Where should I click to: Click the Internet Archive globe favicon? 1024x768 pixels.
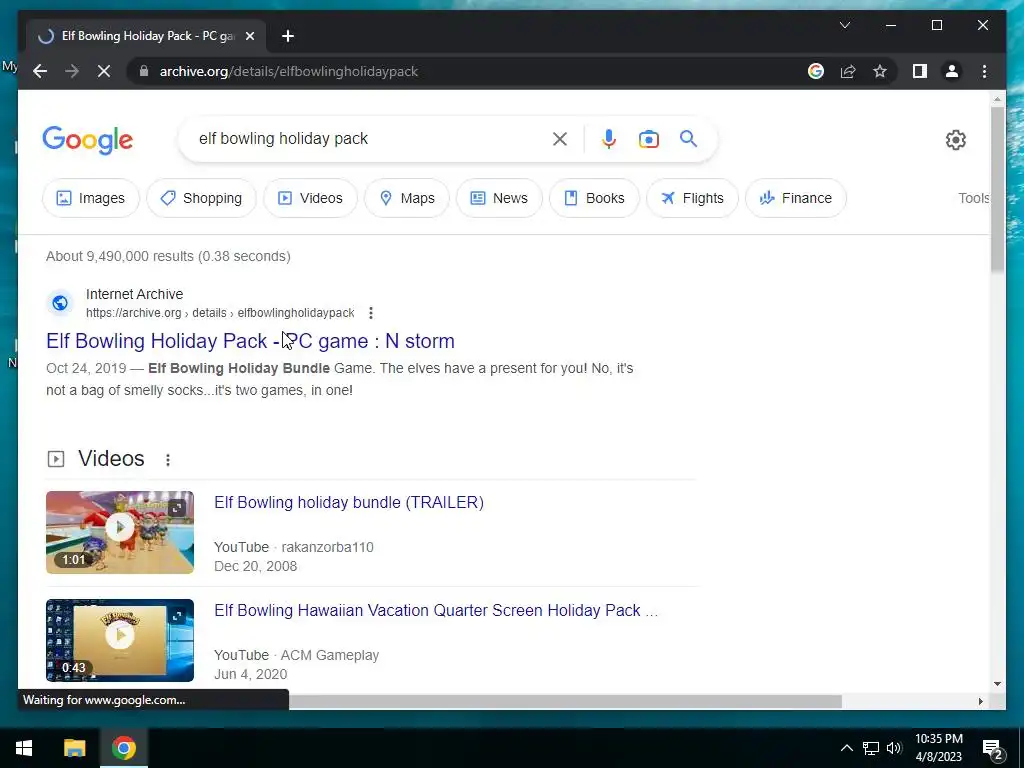[60, 303]
